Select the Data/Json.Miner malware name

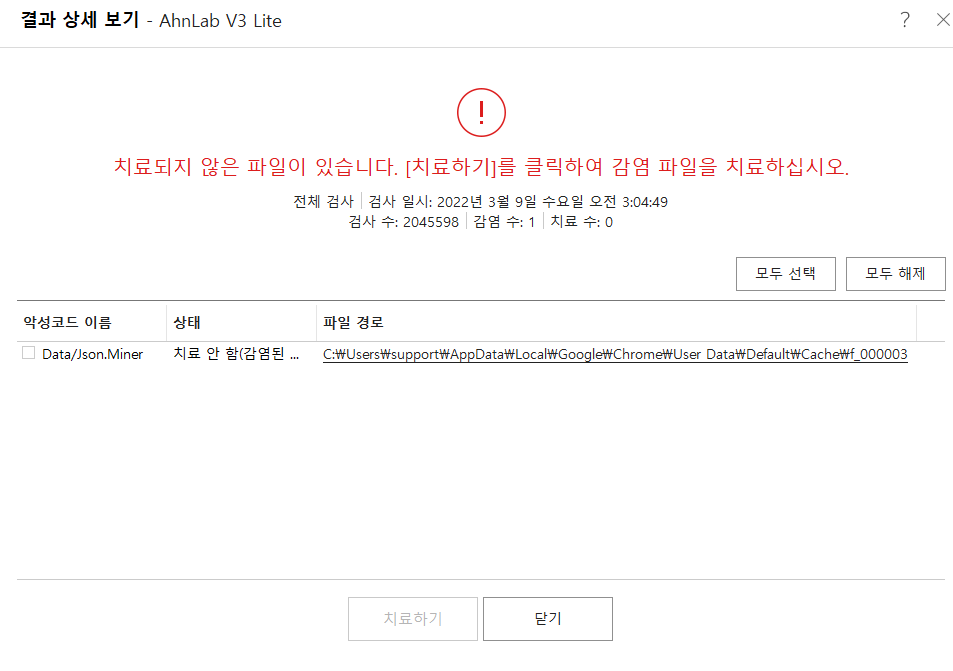(92, 354)
